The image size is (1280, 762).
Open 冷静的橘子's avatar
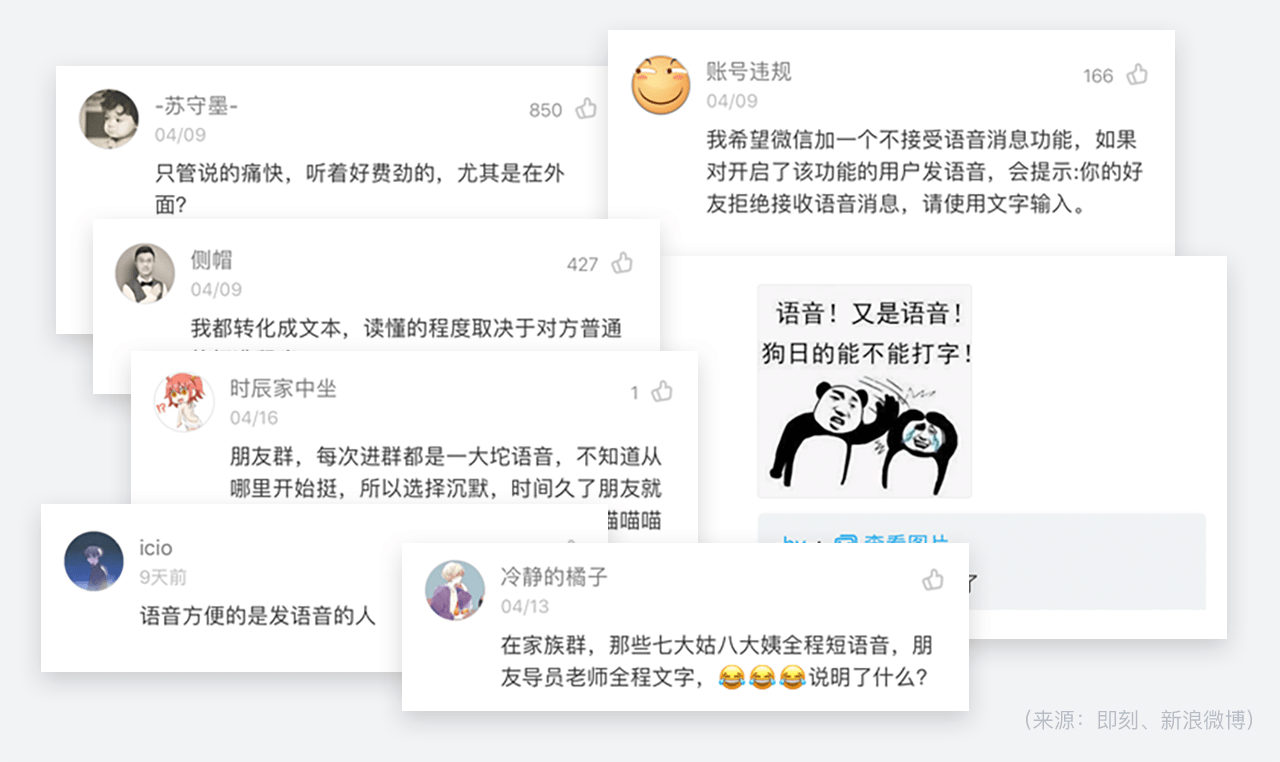pos(455,590)
